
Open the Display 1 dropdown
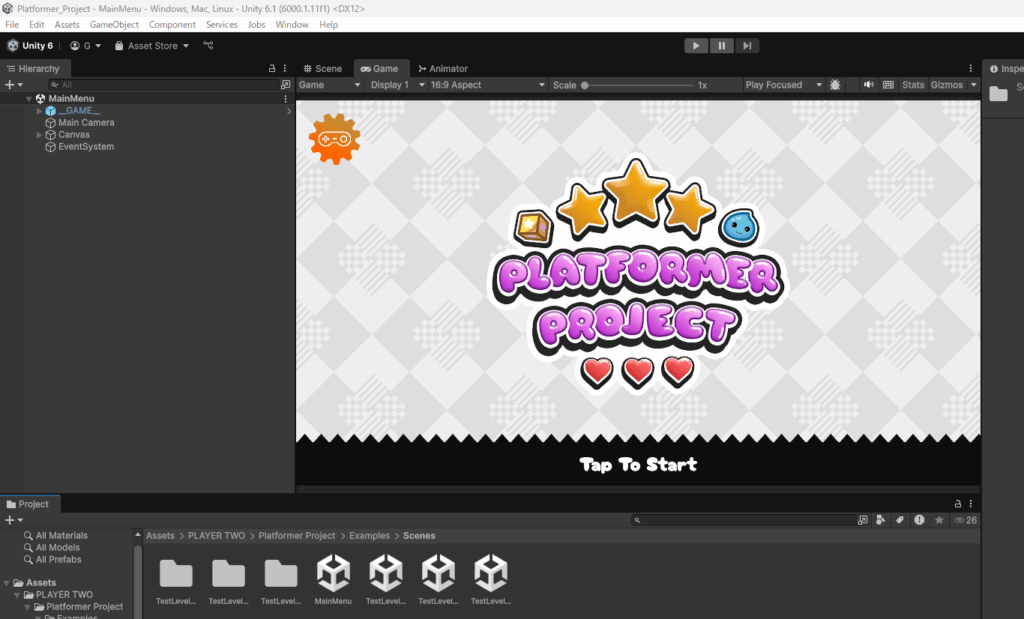[398, 85]
